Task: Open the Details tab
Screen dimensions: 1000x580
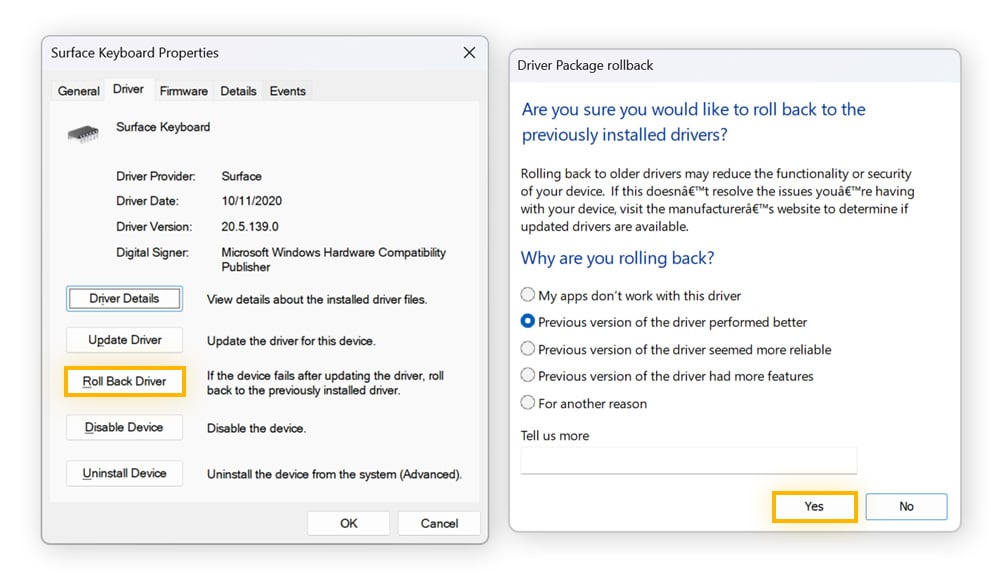Action: [x=238, y=91]
